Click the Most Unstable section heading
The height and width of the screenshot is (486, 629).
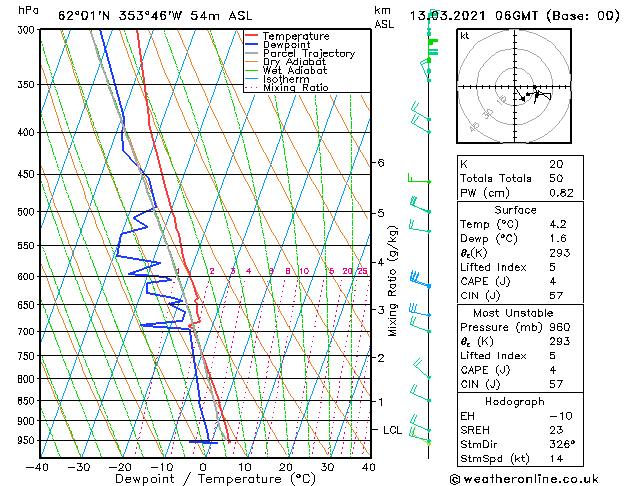(x=513, y=313)
